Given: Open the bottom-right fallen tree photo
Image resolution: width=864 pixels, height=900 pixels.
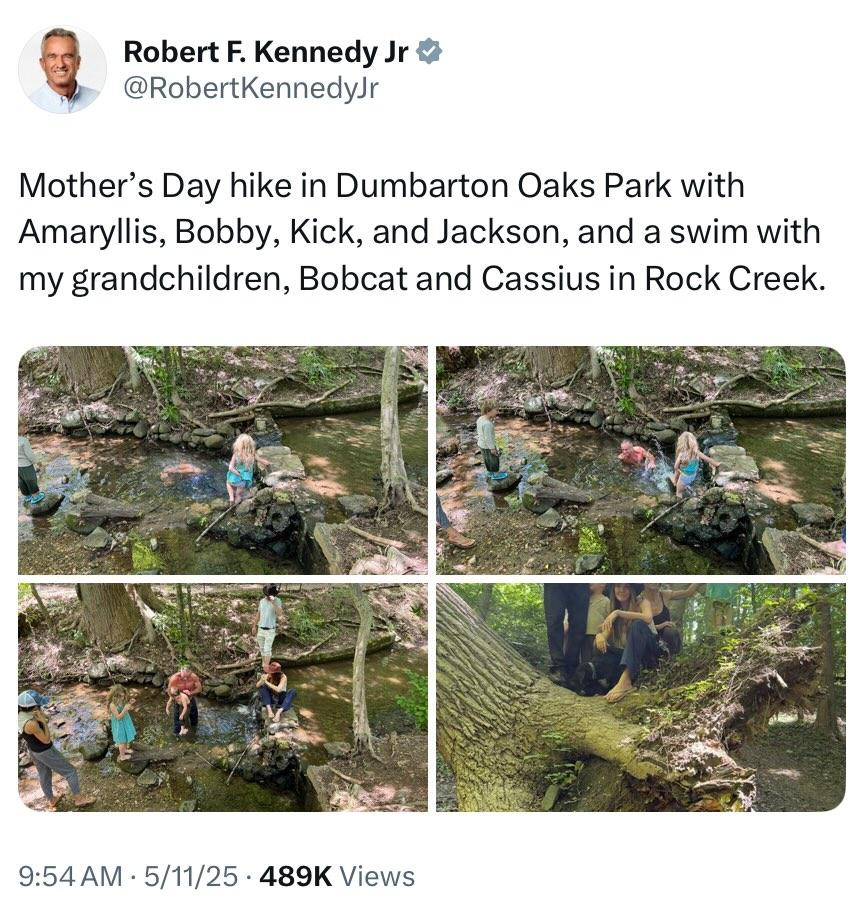Looking at the screenshot, I should coord(641,697).
